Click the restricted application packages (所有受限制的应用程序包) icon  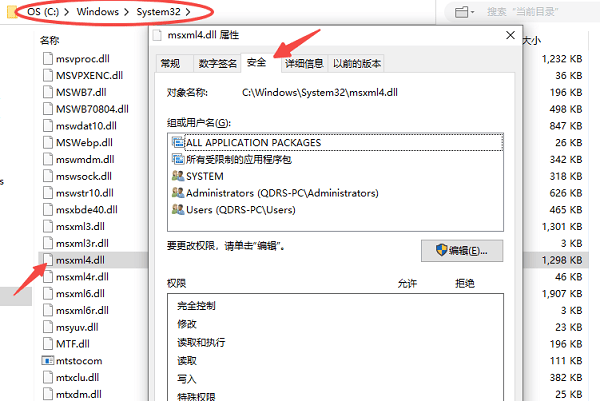[x=178, y=159]
